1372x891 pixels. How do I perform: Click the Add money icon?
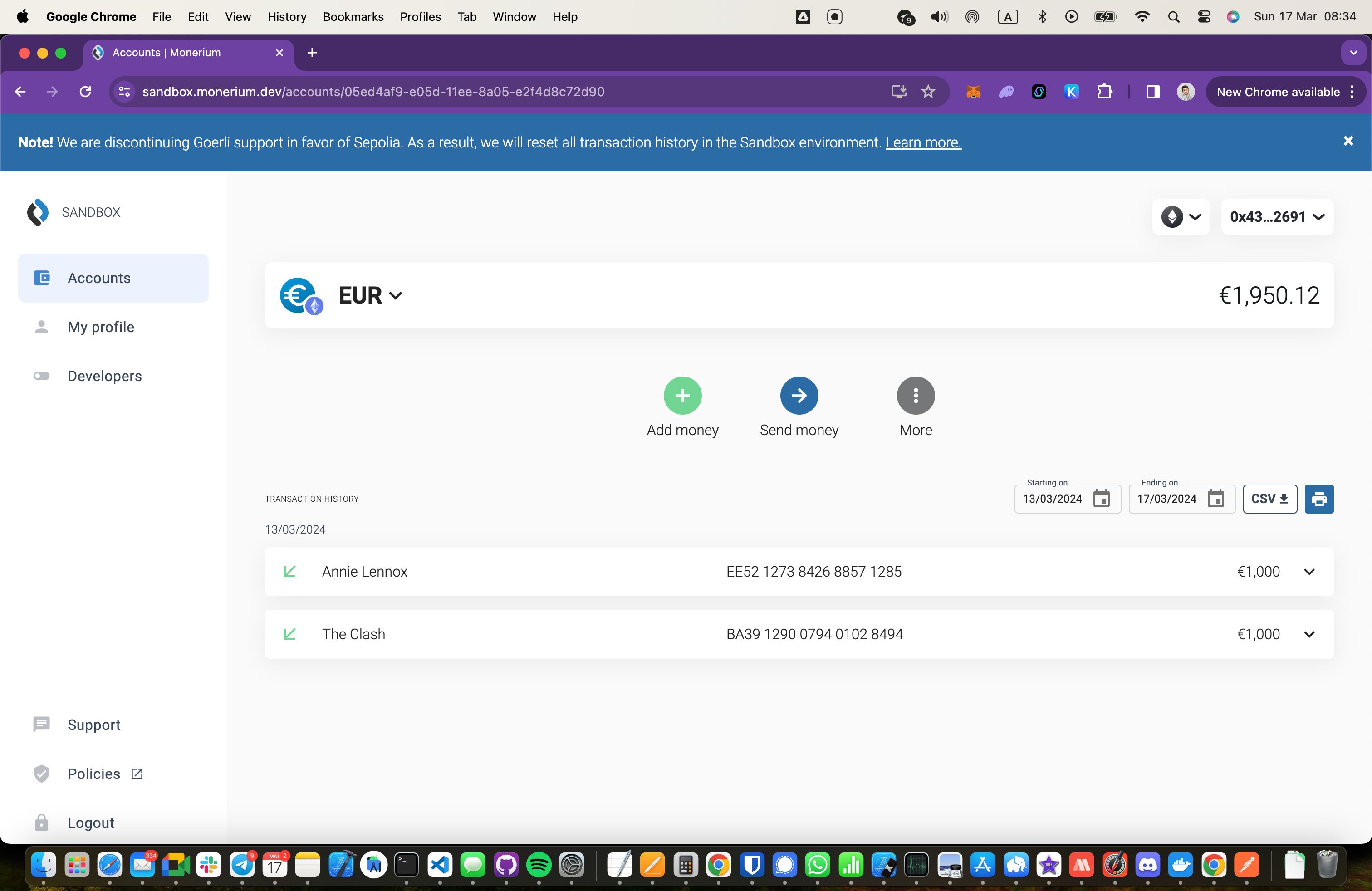(x=682, y=395)
